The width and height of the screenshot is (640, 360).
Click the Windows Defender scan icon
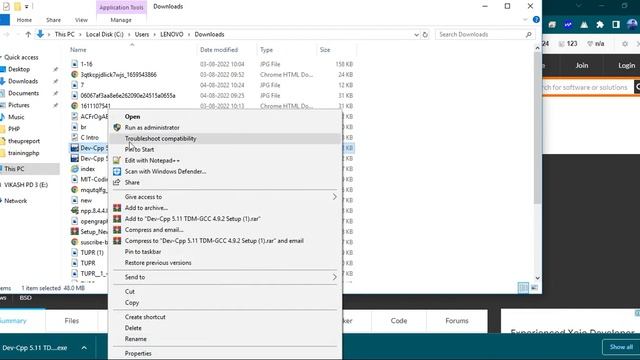(117, 171)
